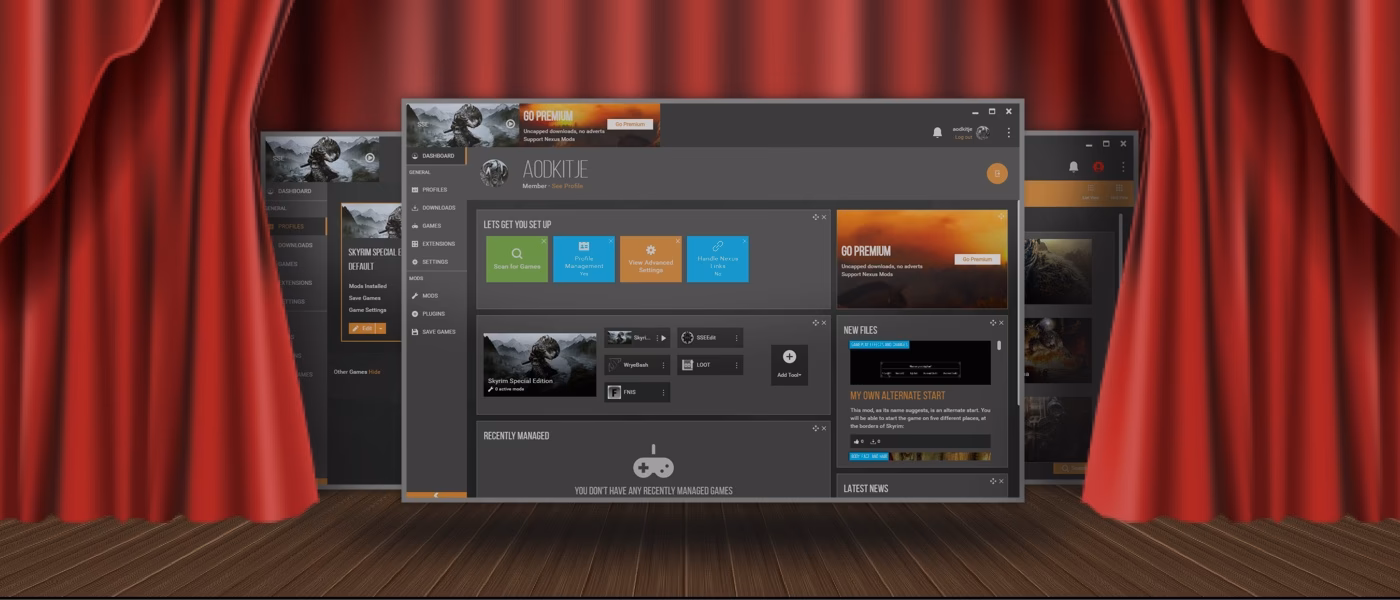Click the Hide link next to Other Games
Screen dimensions: 1400x600
(x=374, y=372)
